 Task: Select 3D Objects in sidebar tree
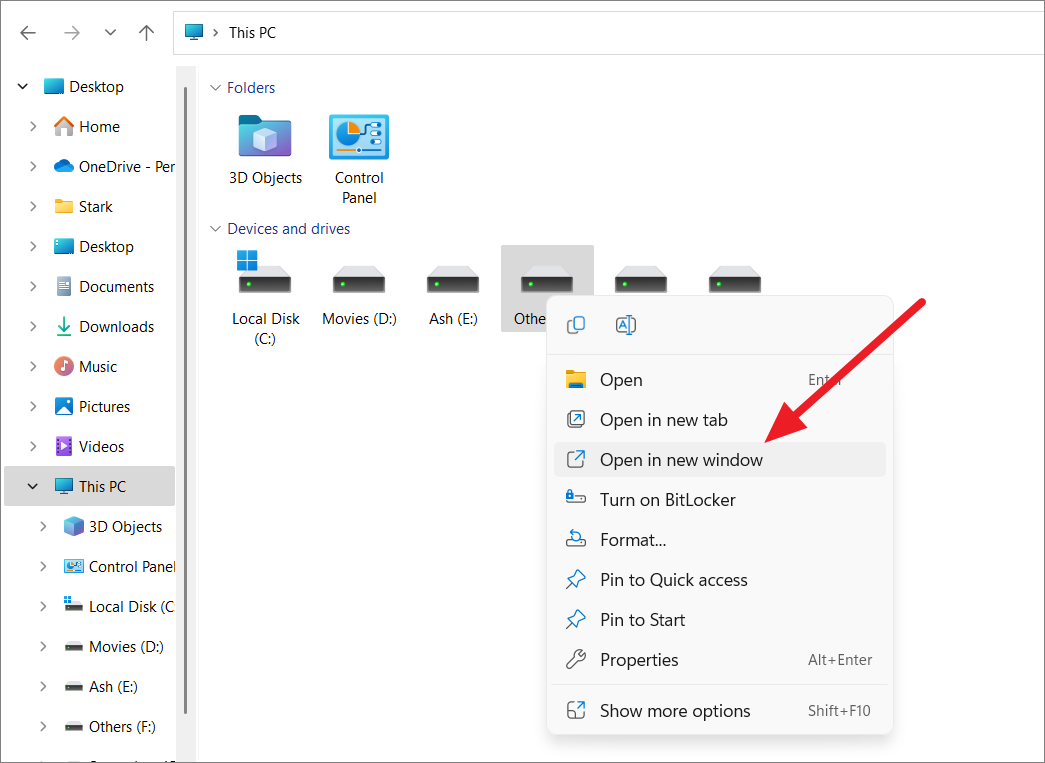pyautogui.click(x=113, y=526)
